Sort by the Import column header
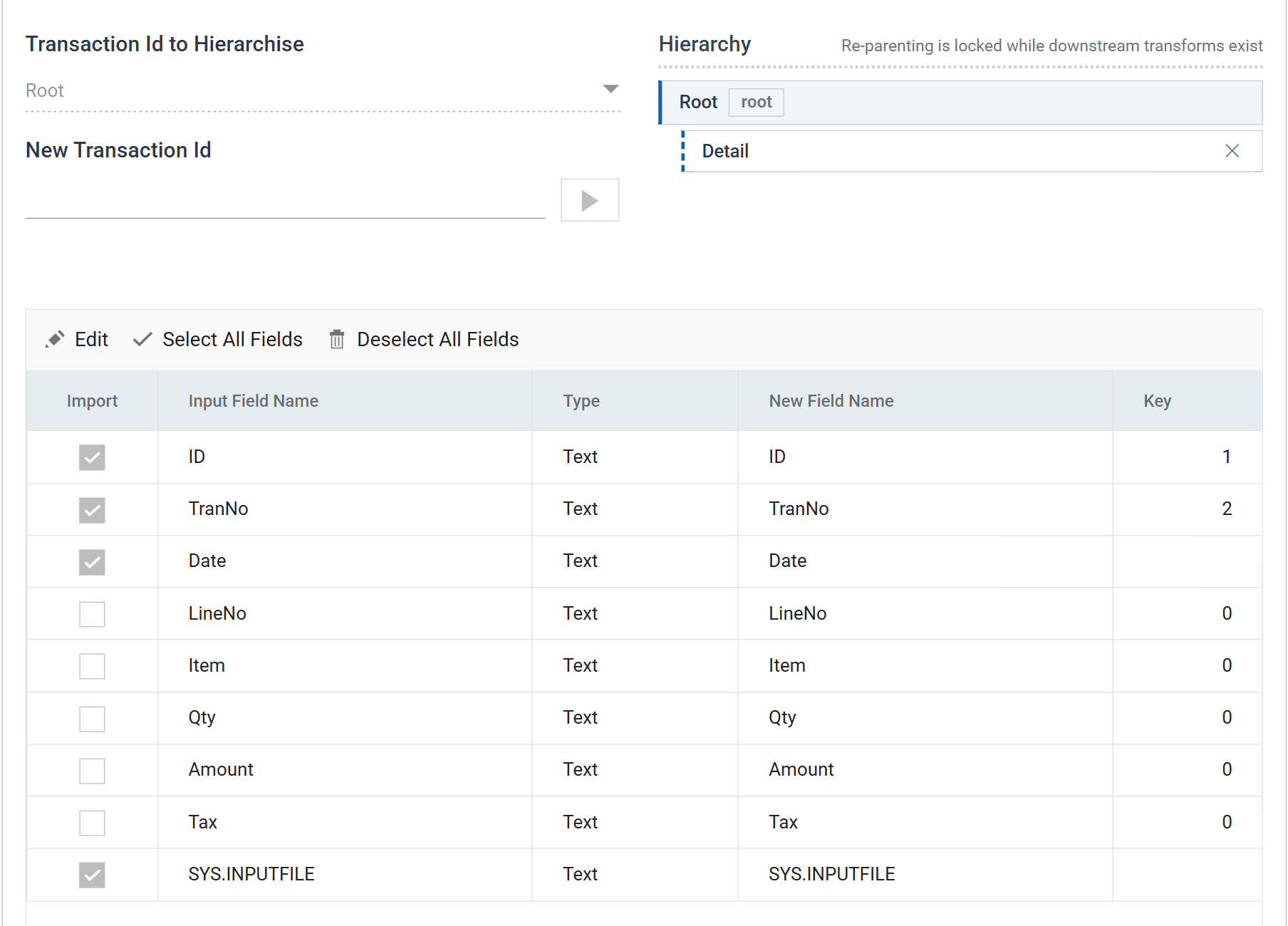Image resolution: width=1288 pixels, height=926 pixels. coord(92,401)
